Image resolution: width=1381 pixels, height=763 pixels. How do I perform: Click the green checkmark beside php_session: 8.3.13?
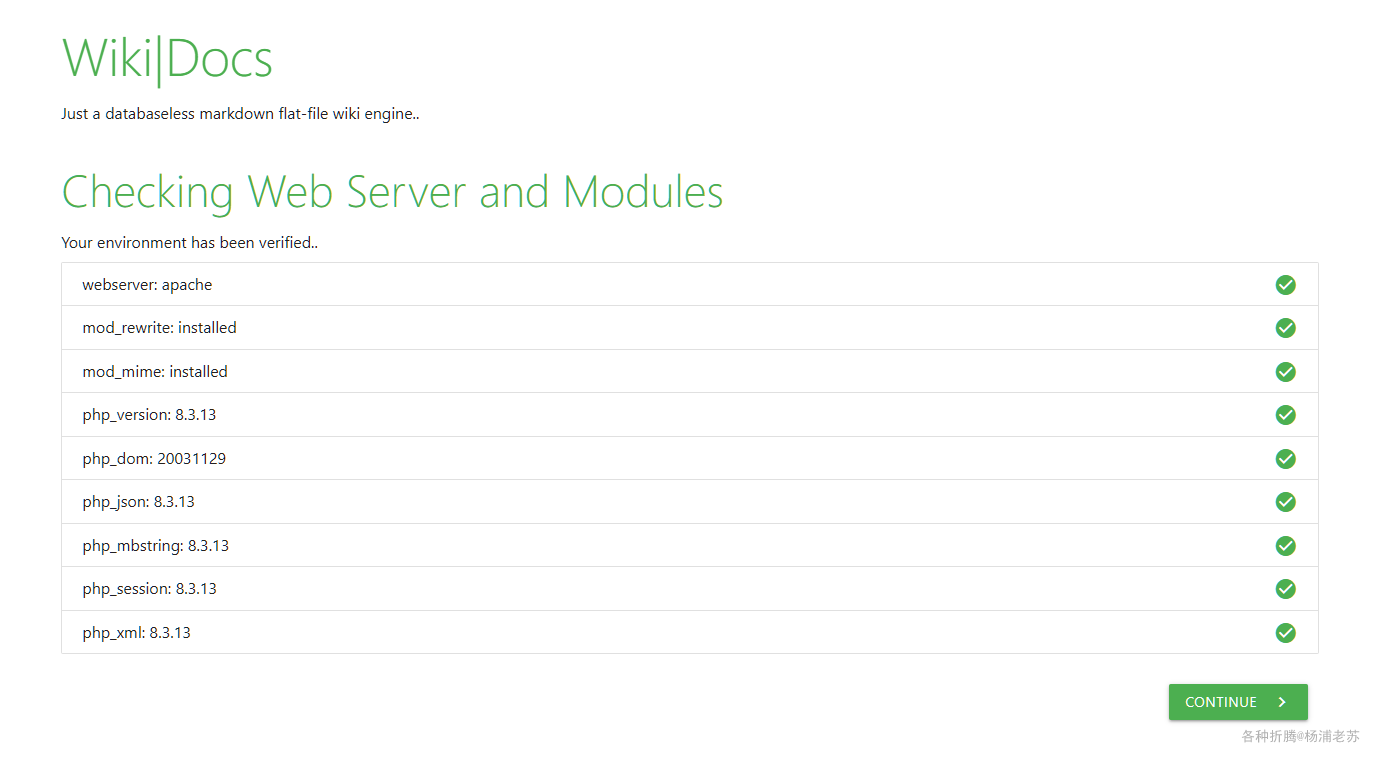[1286, 589]
